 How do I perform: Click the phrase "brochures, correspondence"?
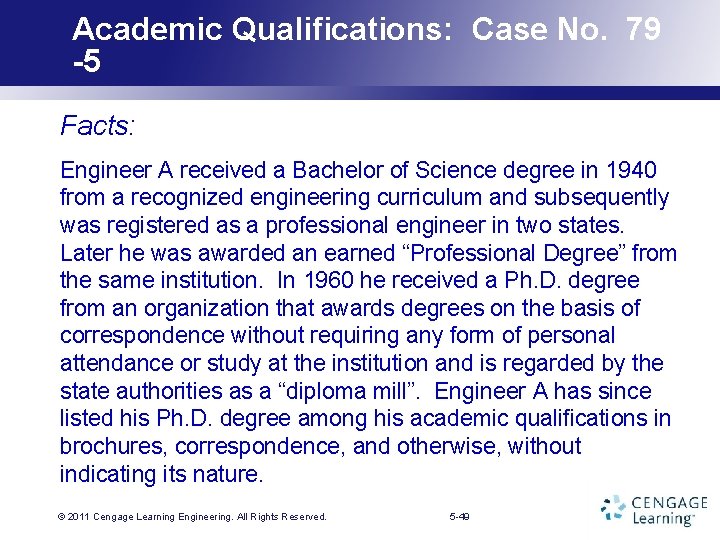[202, 446]
